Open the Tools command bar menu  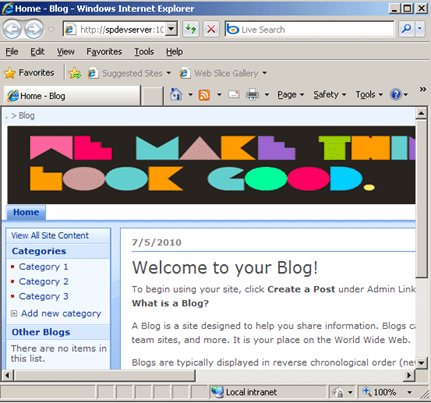pos(369,95)
